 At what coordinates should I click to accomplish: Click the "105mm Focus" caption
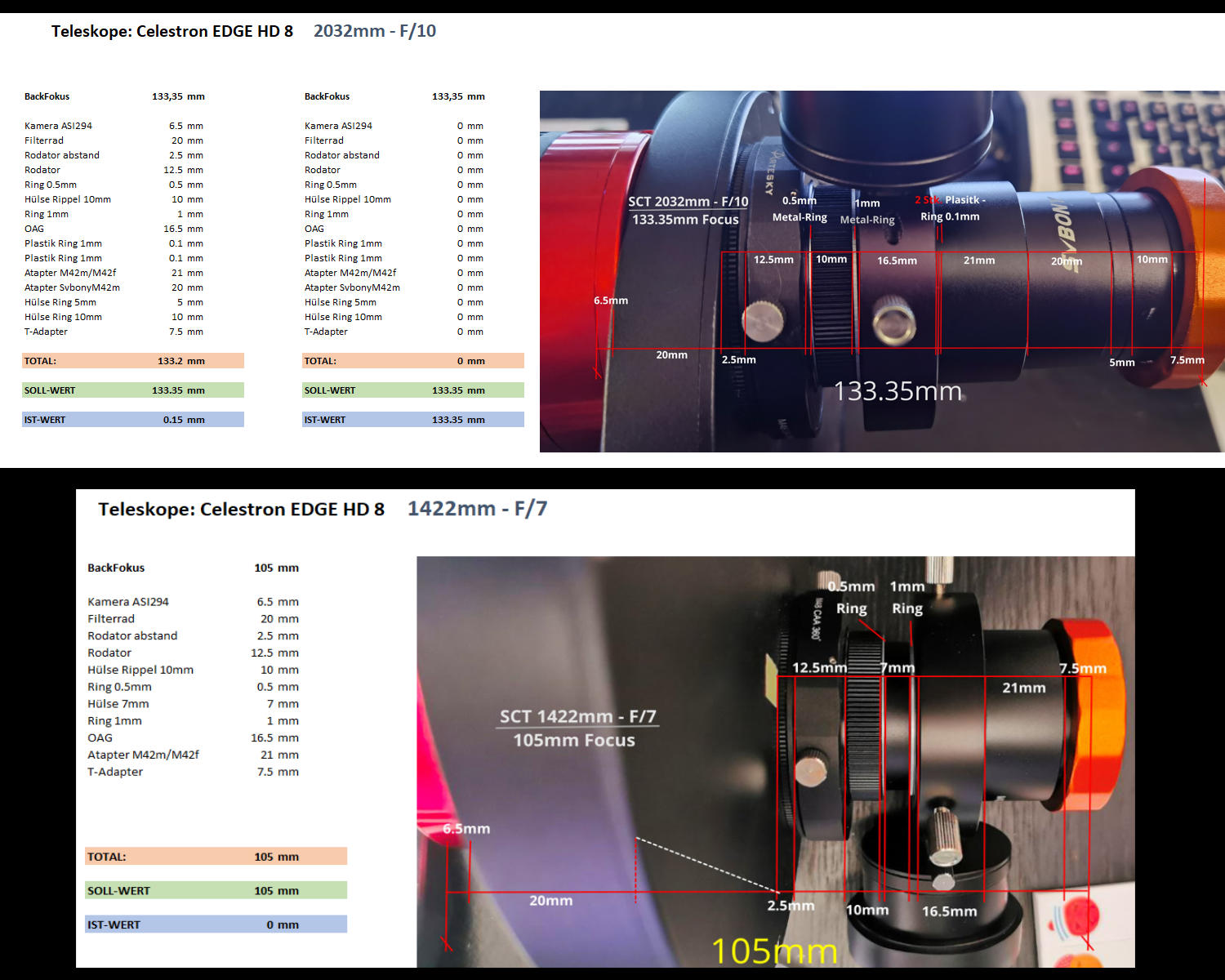click(574, 740)
